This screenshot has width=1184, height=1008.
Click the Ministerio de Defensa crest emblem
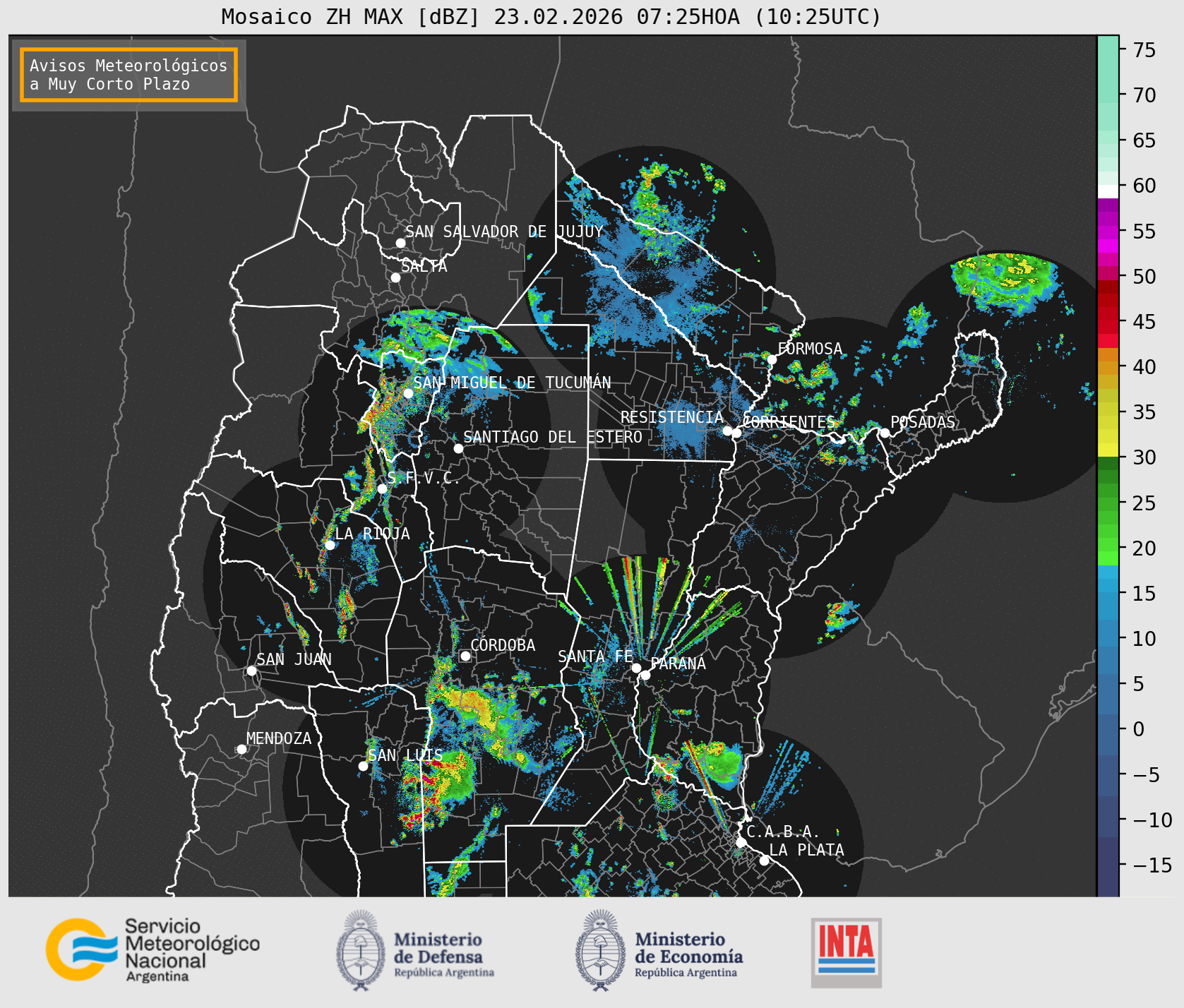point(361,950)
